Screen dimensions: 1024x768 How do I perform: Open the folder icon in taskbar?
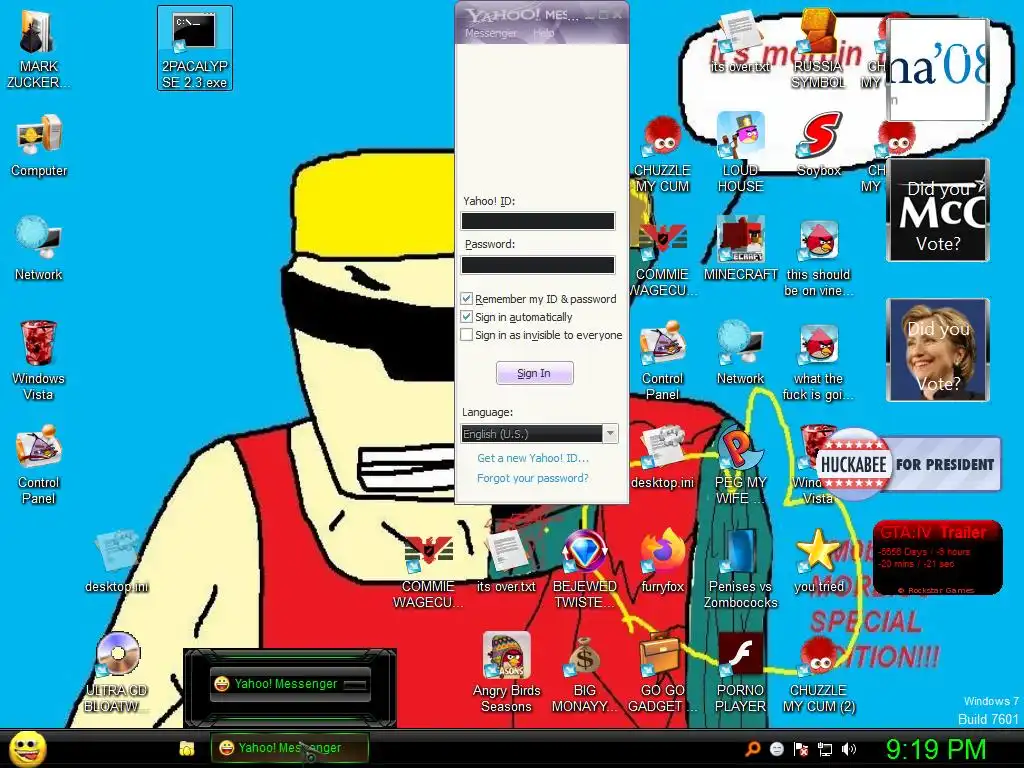187,748
